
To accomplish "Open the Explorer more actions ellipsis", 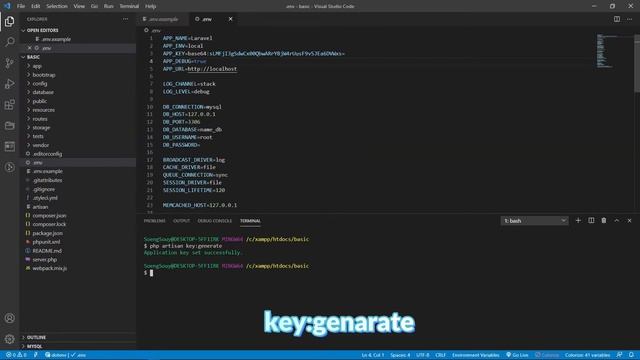I will tap(125, 19).
